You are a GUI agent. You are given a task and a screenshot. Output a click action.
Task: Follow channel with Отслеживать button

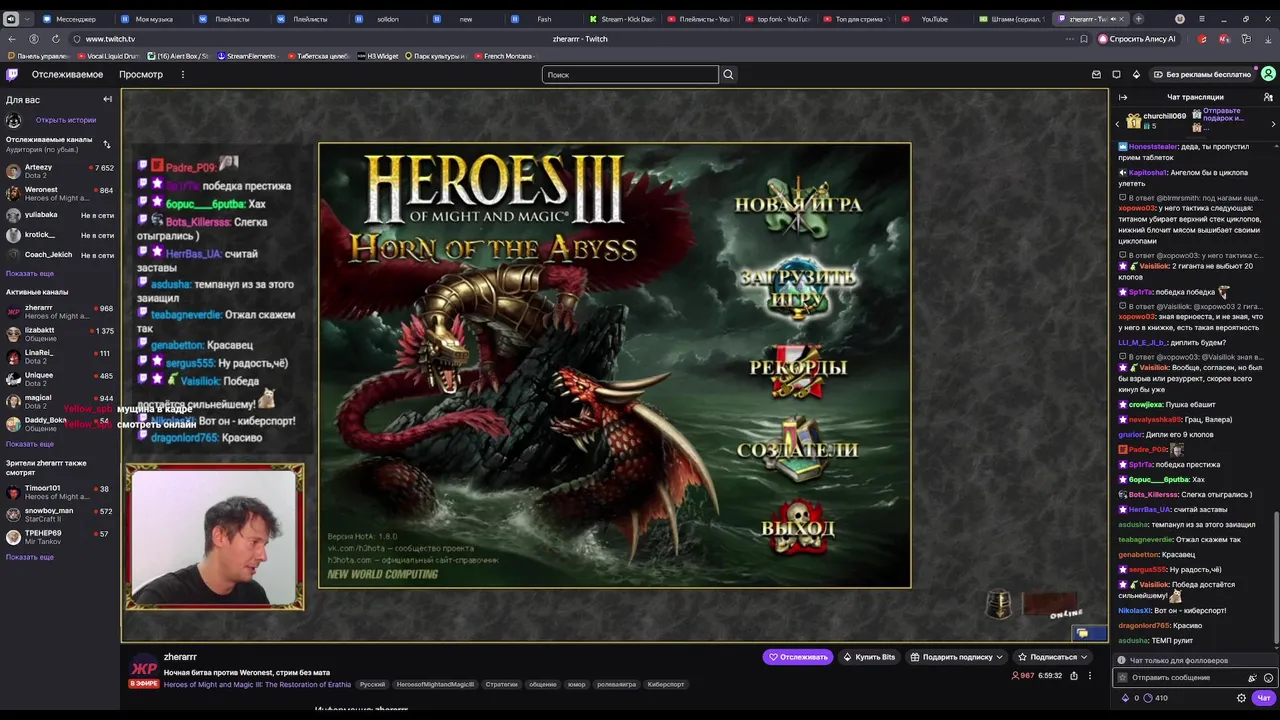click(x=798, y=657)
